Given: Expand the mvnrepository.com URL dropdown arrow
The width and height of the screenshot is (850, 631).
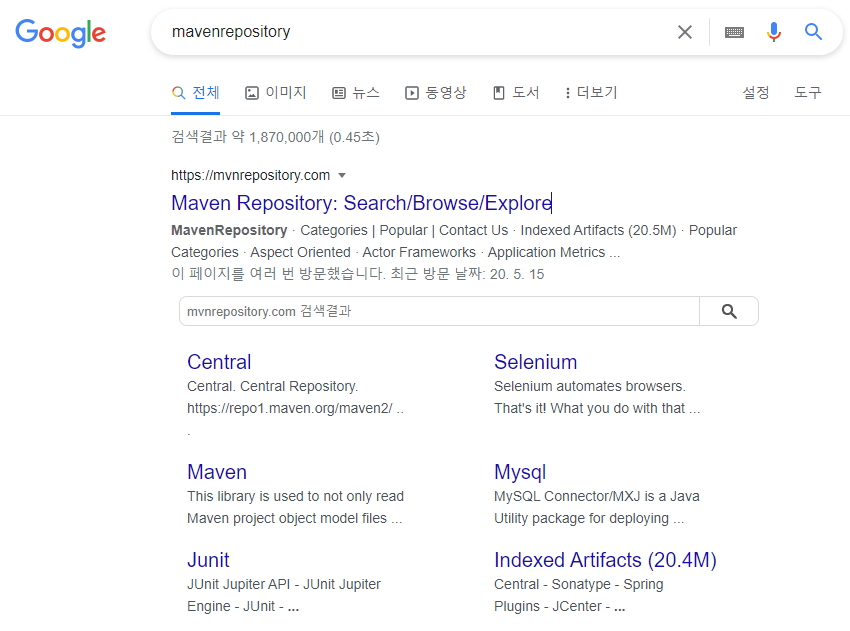Looking at the screenshot, I should coord(342,176).
